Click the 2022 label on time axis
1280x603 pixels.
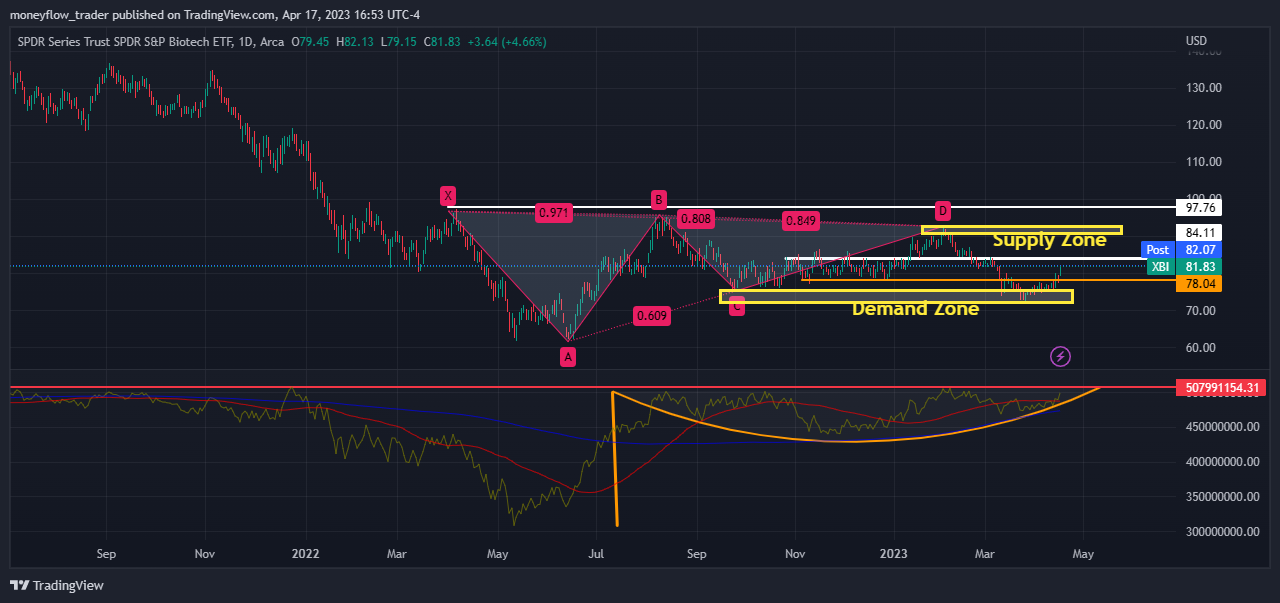(305, 553)
